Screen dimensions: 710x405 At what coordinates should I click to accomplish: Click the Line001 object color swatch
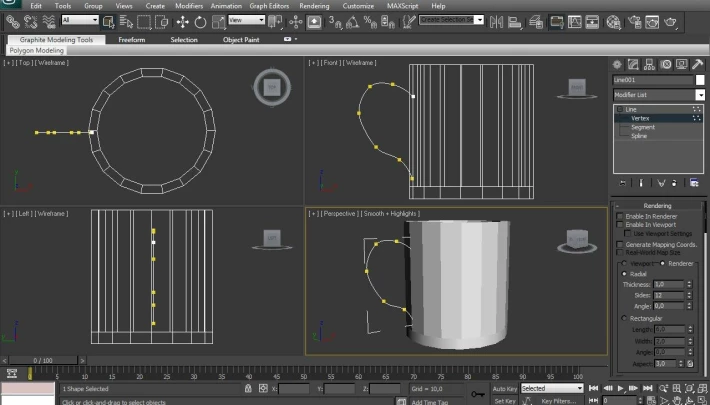click(700, 80)
